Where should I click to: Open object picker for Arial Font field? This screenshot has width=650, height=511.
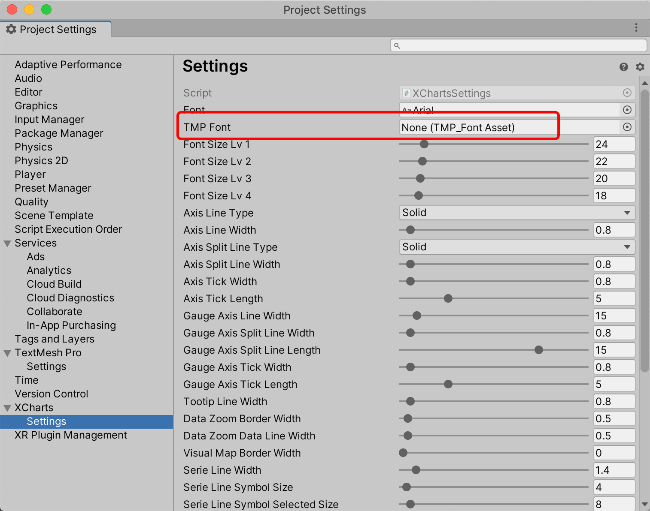(627, 110)
